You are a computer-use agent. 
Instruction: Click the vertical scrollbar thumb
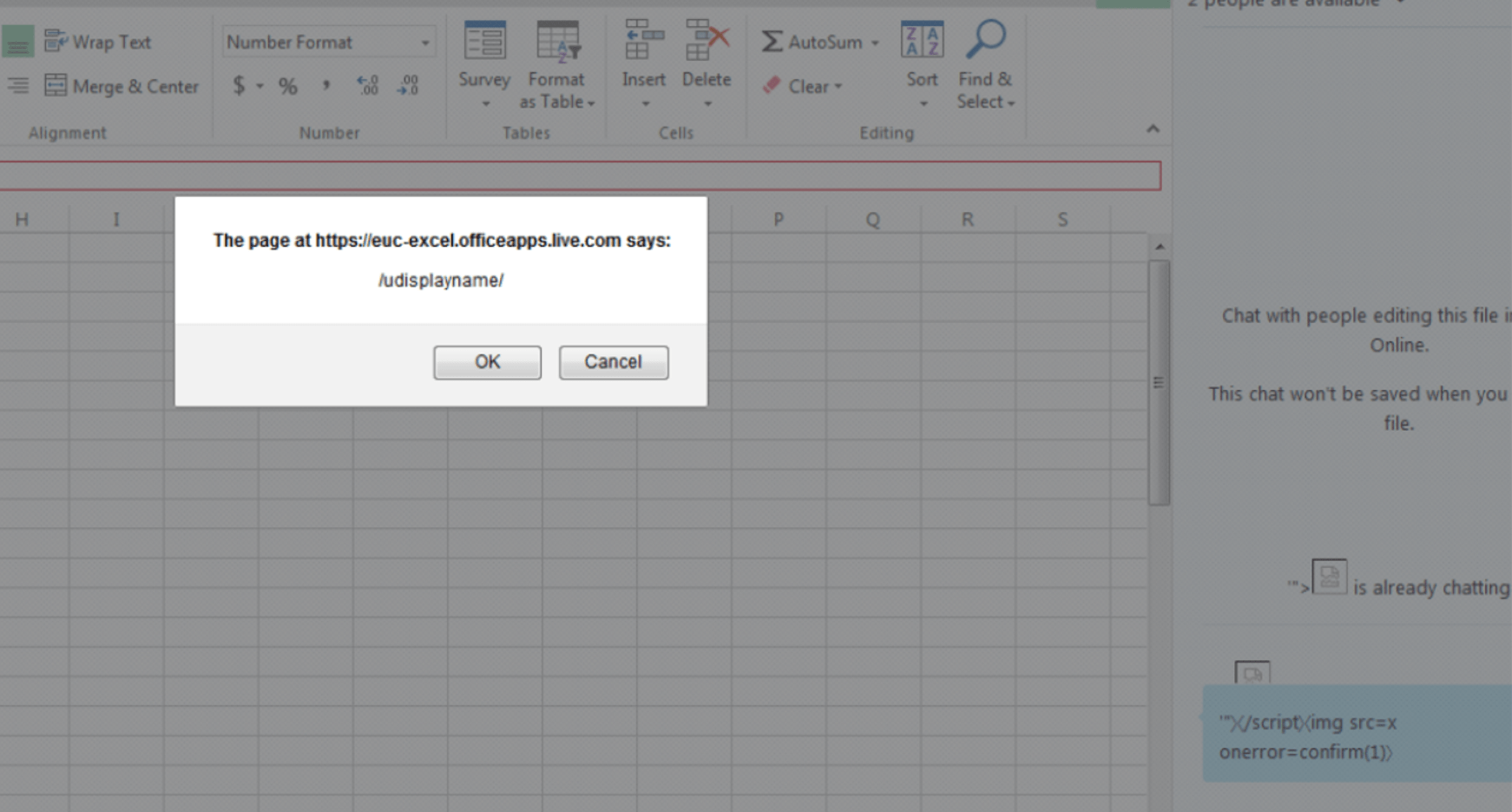pyautogui.click(x=1159, y=382)
